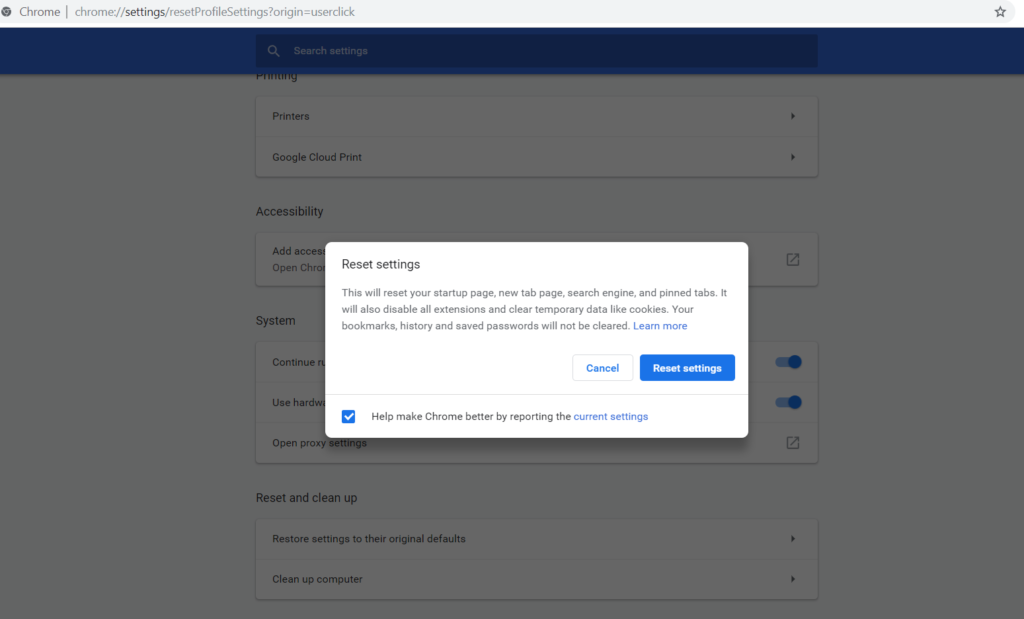
Task: Click the bookmark star icon
Action: point(1000,12)
